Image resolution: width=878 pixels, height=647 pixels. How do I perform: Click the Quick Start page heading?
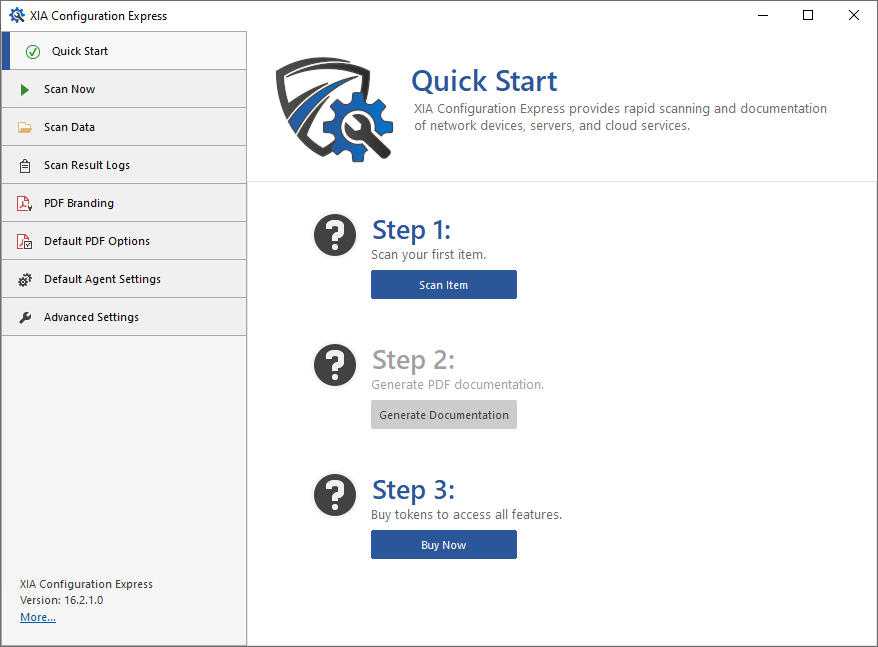pos(484,81)
